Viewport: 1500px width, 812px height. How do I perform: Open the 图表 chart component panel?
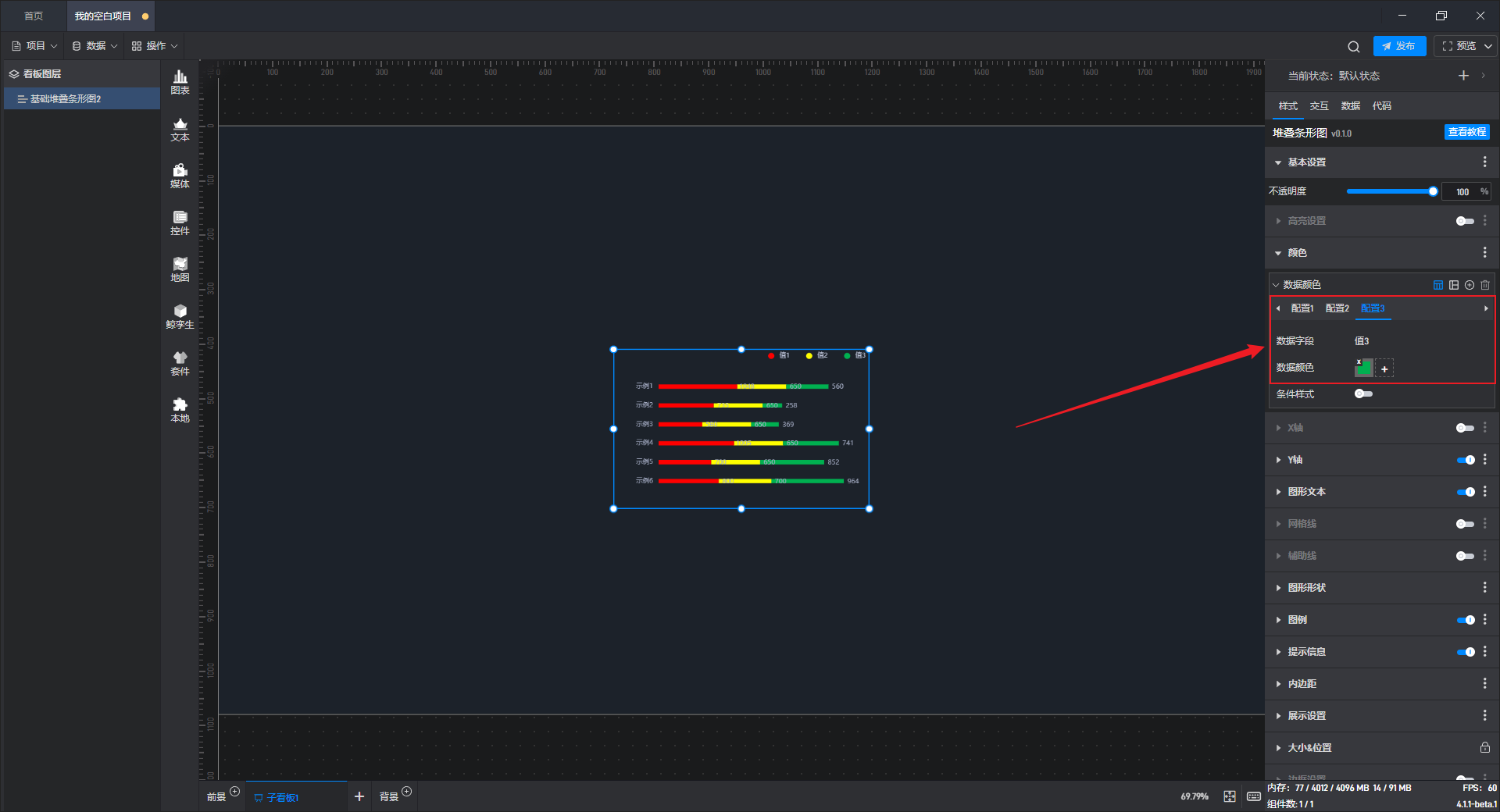180,82
